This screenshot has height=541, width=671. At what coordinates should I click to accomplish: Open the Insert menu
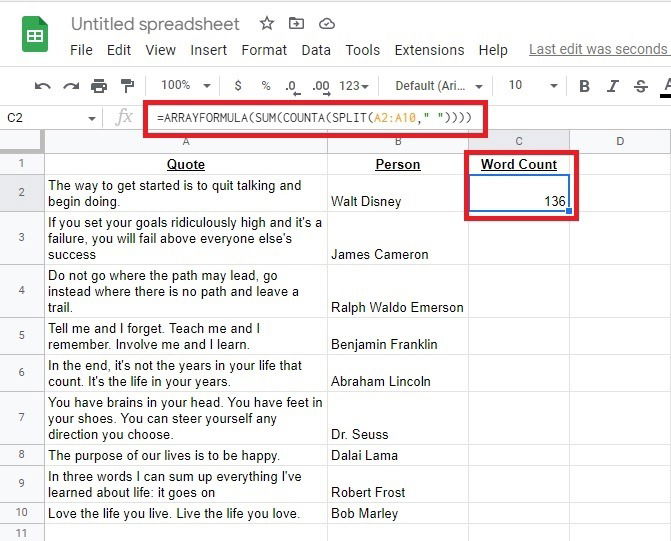pos(208,50)
